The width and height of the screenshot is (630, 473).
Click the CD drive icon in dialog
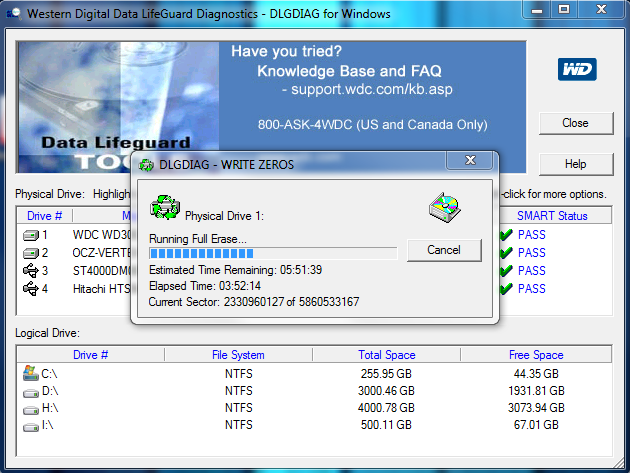(x=444, y=207)
